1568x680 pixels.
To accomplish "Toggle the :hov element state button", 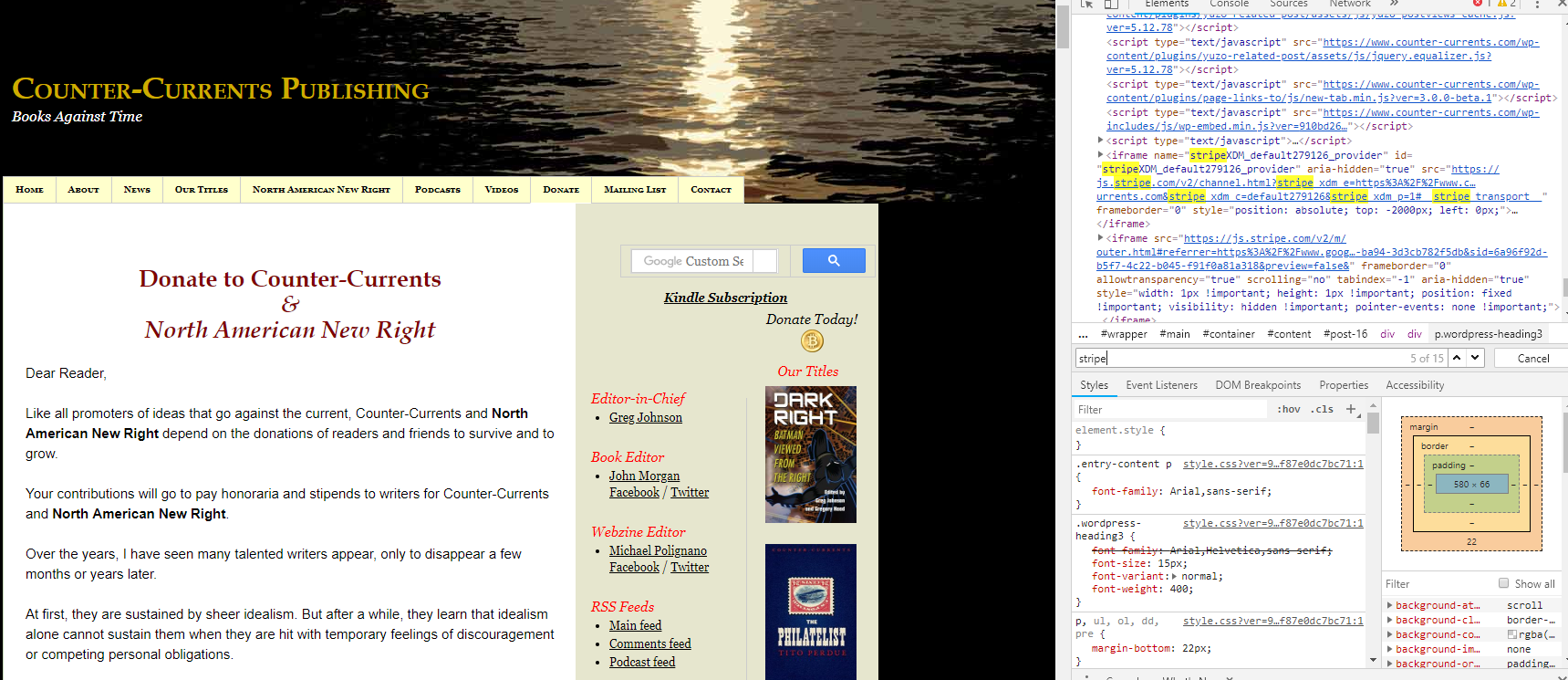I will (x=1288, y=409).
